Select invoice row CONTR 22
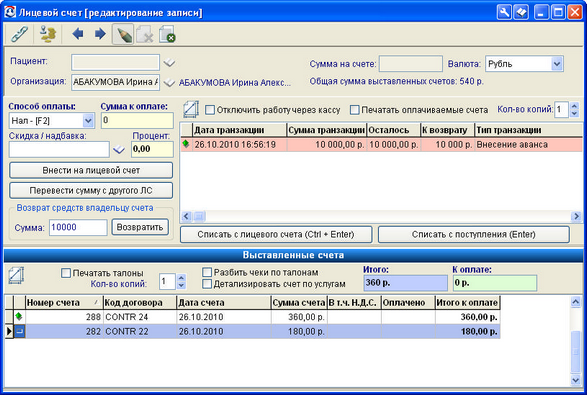This screenshot has width=587, height=395. click(x=253, y=332)
